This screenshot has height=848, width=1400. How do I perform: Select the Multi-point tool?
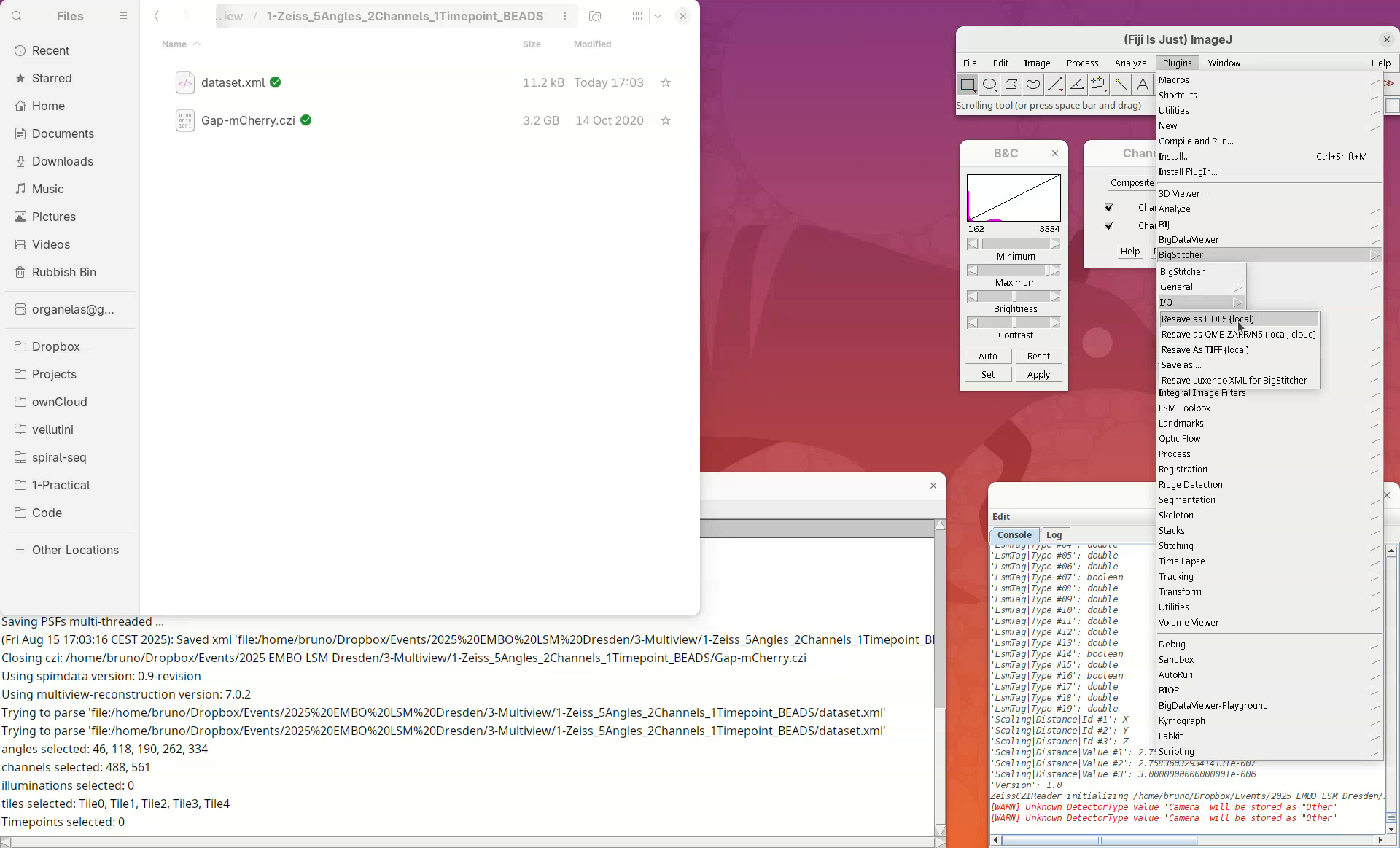coord(1098,85)
